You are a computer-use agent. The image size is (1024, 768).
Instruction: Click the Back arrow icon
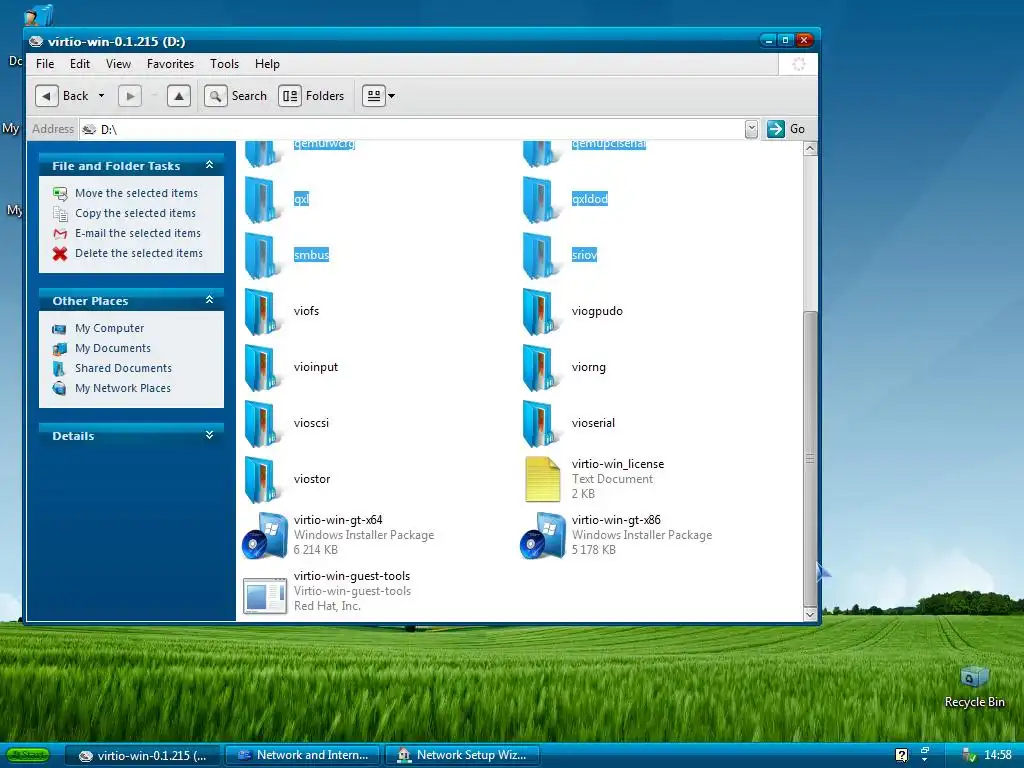tap(46, 96)
